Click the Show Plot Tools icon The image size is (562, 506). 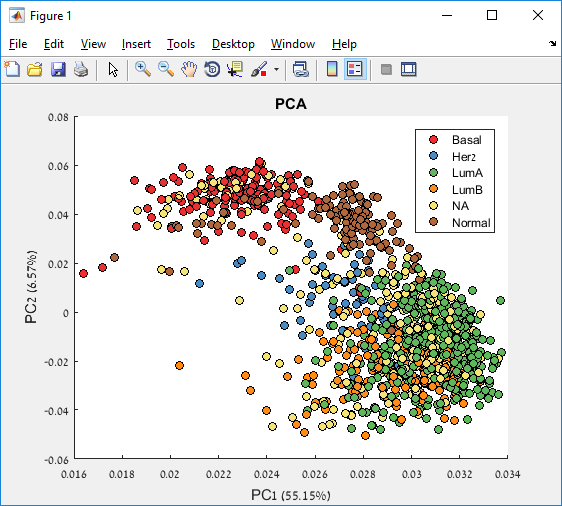tap(409, 69)
